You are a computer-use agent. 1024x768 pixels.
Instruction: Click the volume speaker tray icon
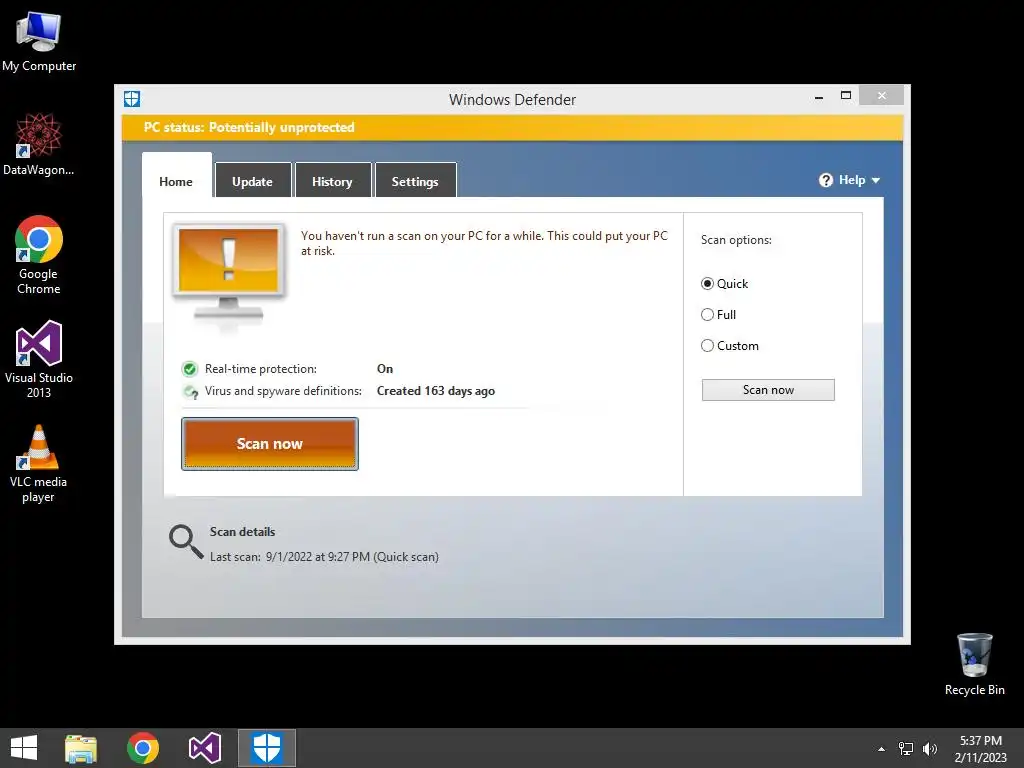pyautogui.click(x=930, y=749)
